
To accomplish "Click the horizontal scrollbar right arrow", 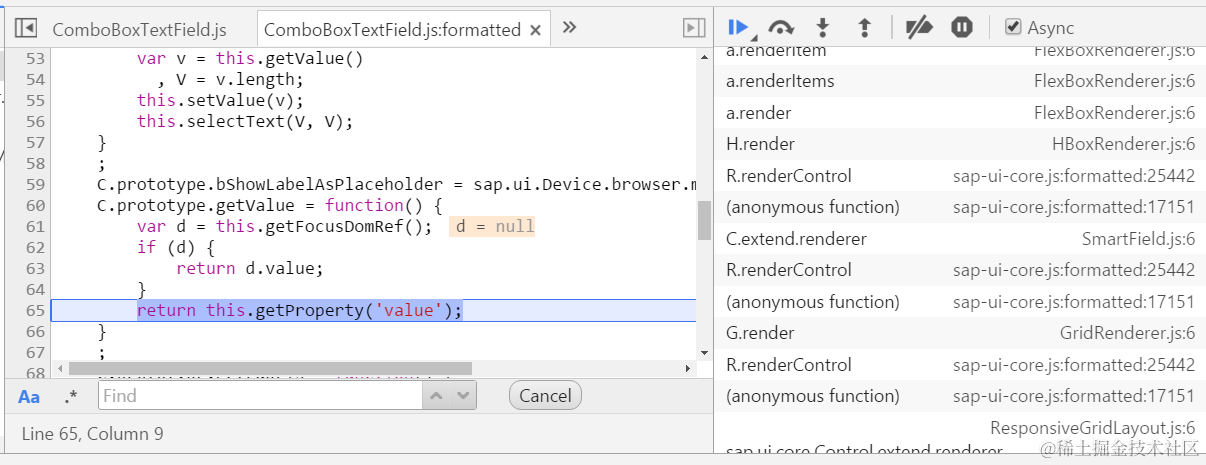I will tap(688, 368).
